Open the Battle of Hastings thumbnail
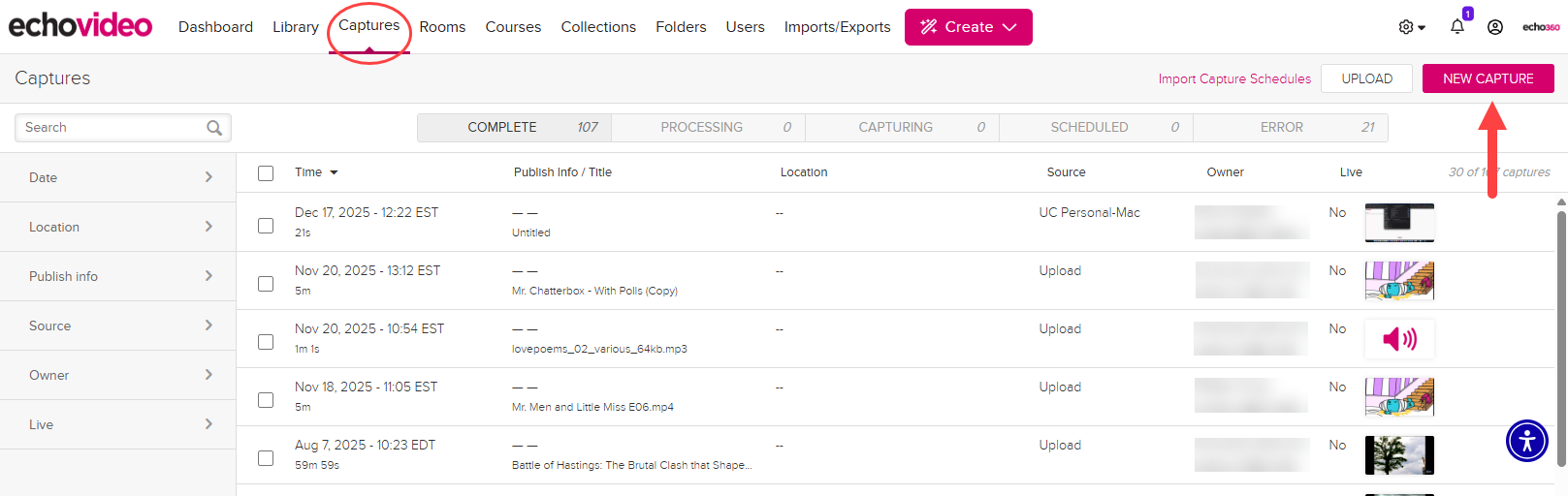The image size is (1568, 496). coord(1399,455)
